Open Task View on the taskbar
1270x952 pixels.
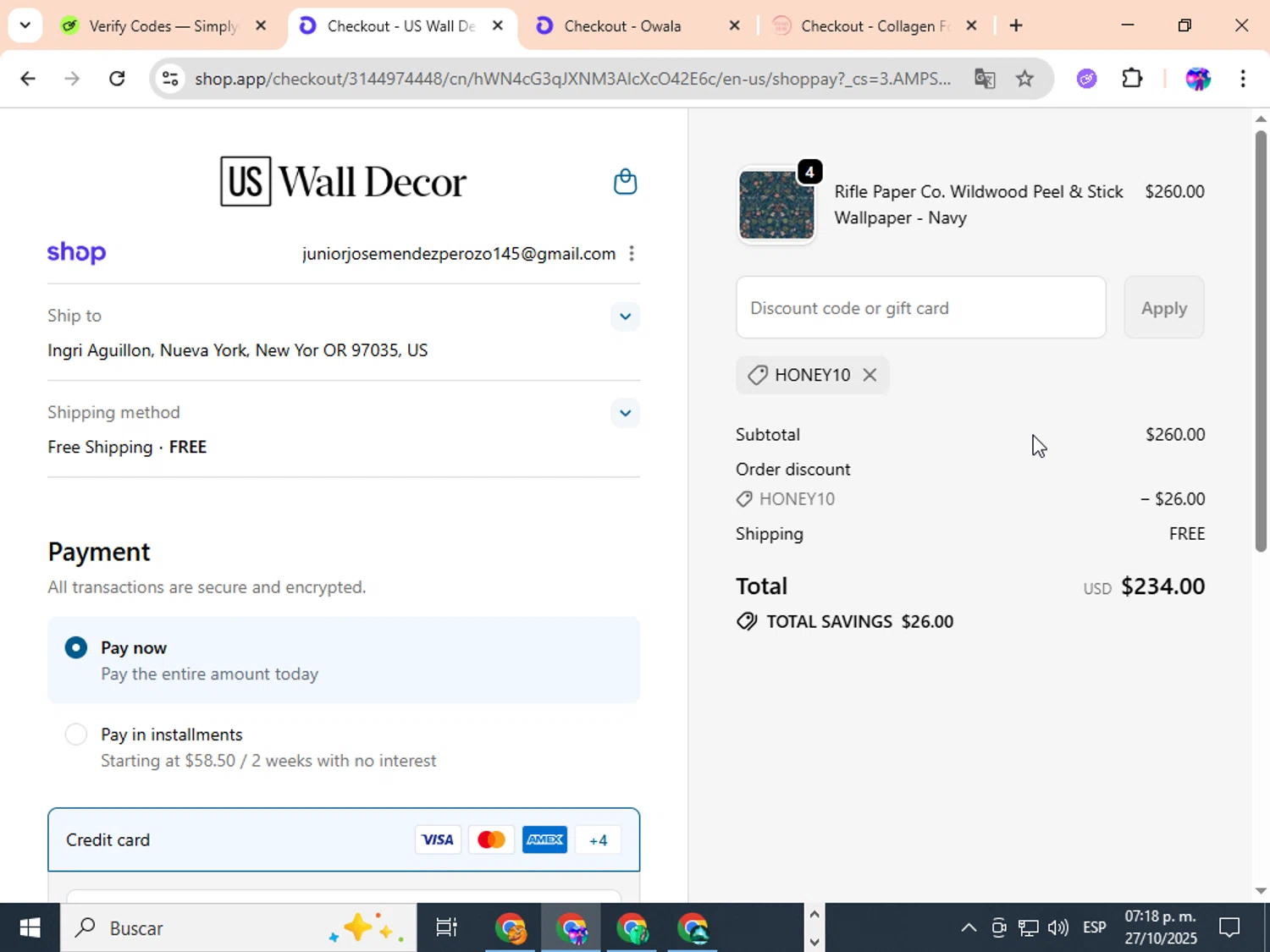pos(446,928)
